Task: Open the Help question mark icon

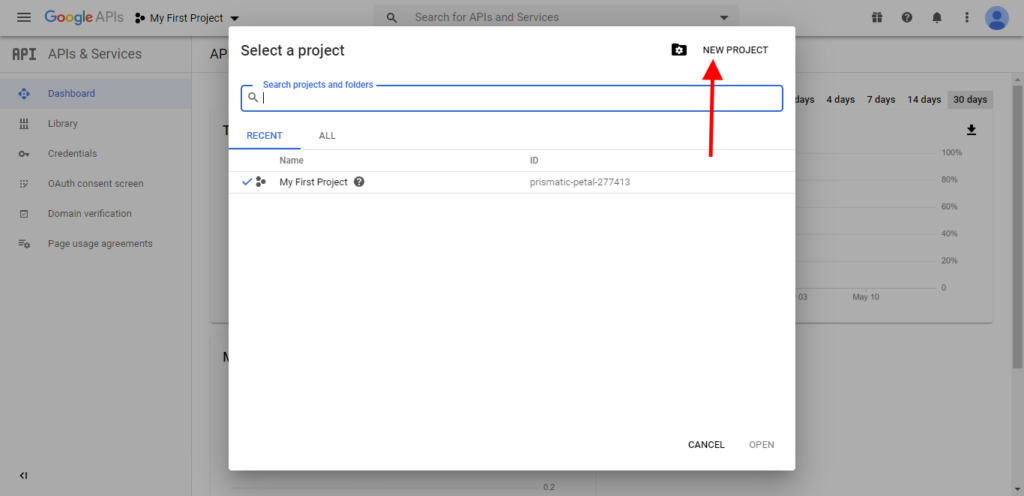Action: 906,18
